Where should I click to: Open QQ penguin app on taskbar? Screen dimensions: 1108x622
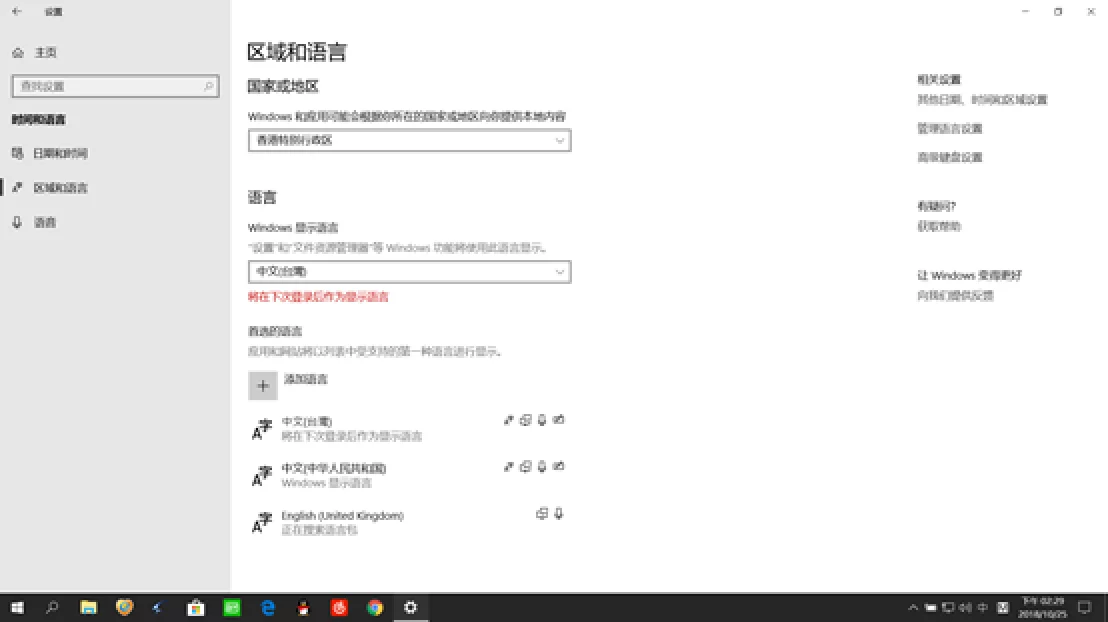(303, 607)
